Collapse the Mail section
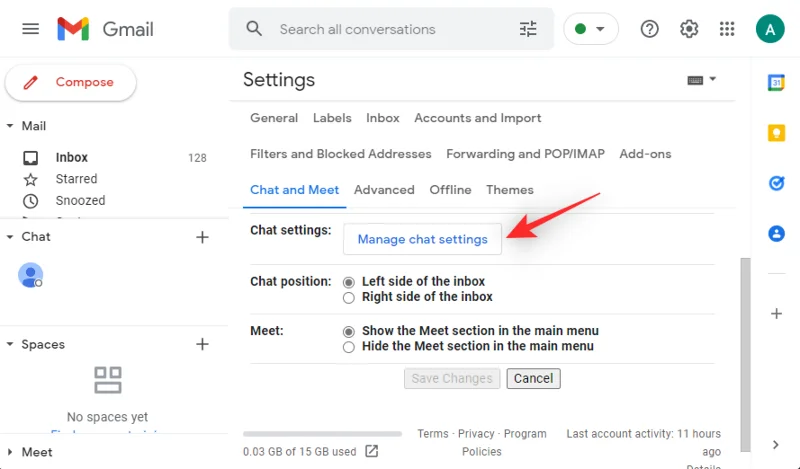This screenshot has height=469, width=800. click(x=10, y=126)
